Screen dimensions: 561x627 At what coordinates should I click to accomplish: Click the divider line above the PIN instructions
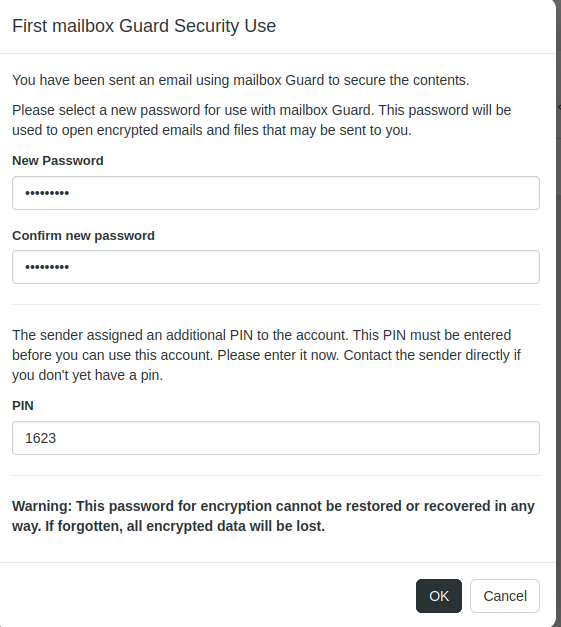pos(276,304)
